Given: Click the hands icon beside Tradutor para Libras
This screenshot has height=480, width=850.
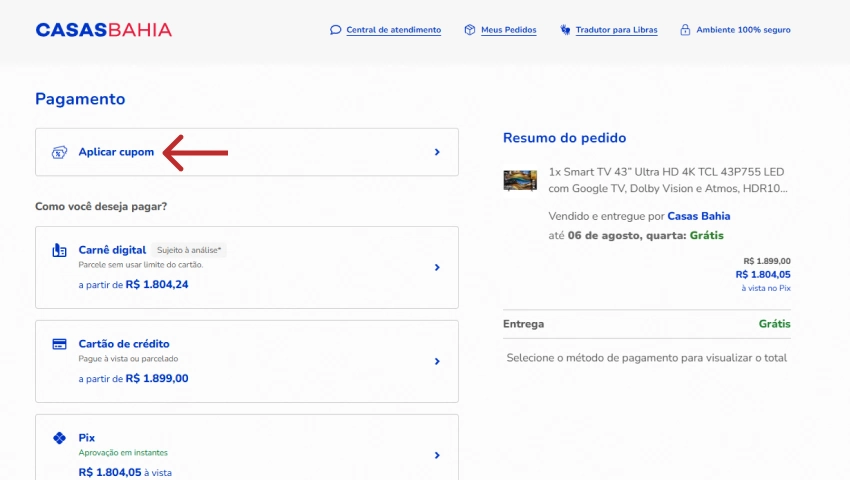Looking at the screenshot, I should 565,30.
